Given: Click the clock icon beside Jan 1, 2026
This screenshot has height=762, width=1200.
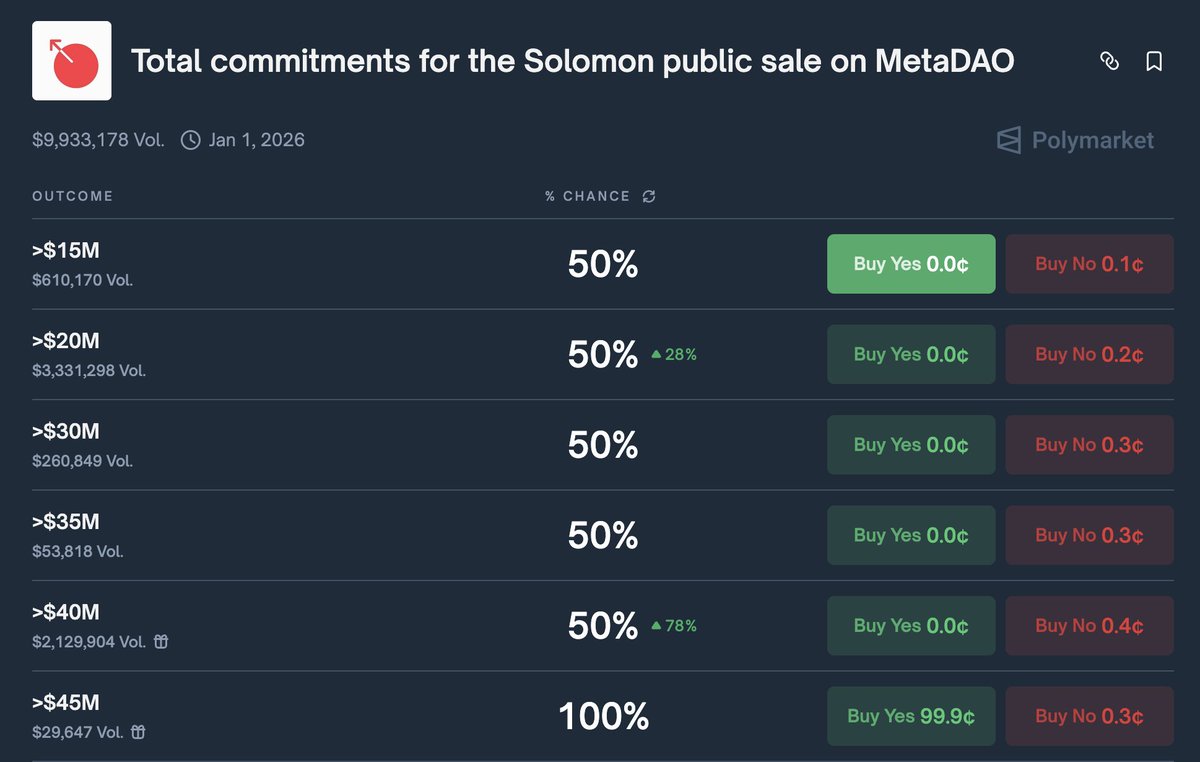Looking at the screenshot, I should point(191,140).
